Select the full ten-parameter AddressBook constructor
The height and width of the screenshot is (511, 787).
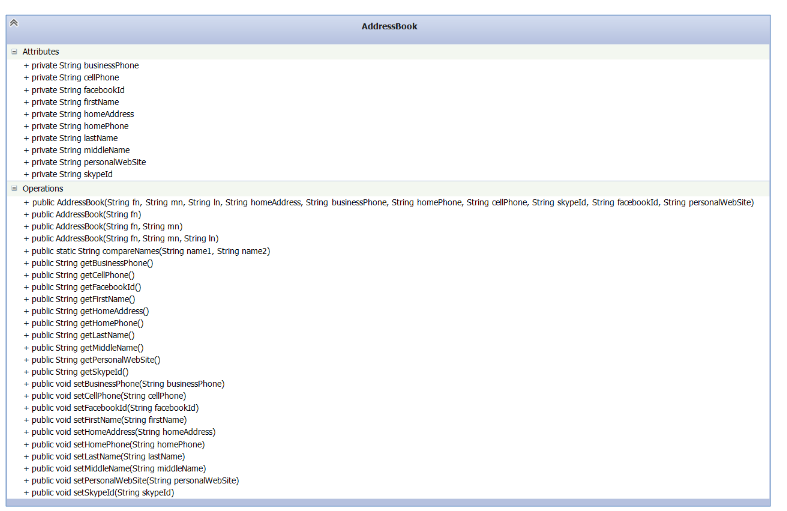click(389, 202)
